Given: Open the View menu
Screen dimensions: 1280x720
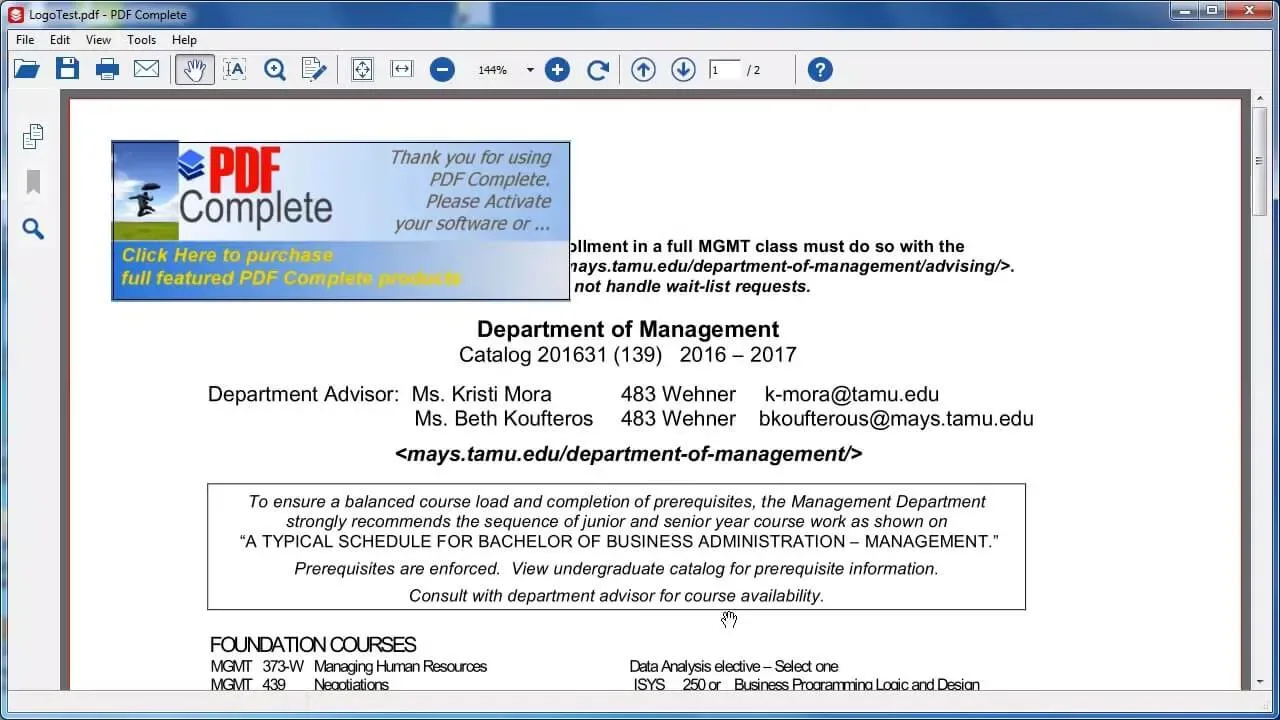Looking at the screenshot, I should pyautogui.click(x=98, y=40).
